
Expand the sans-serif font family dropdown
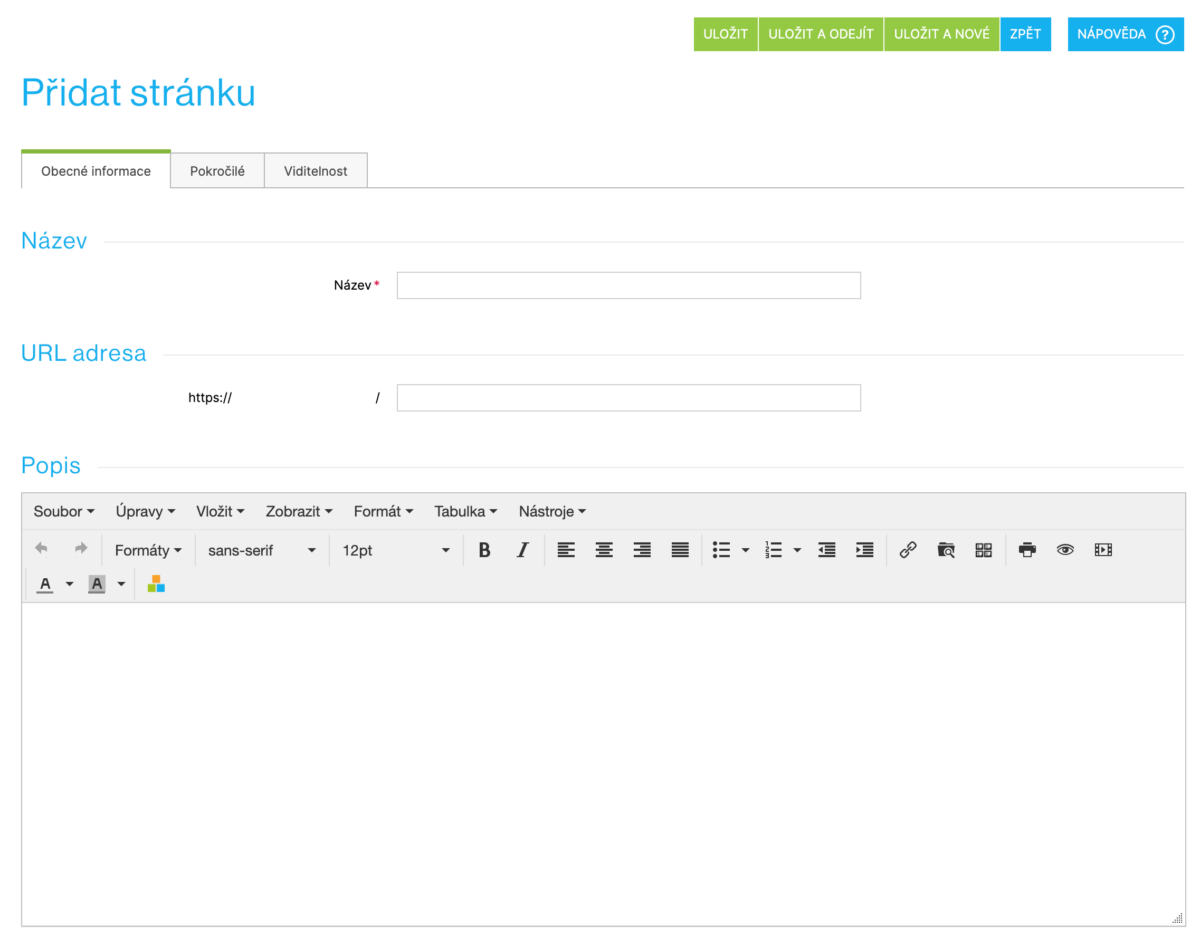point(261,550)
